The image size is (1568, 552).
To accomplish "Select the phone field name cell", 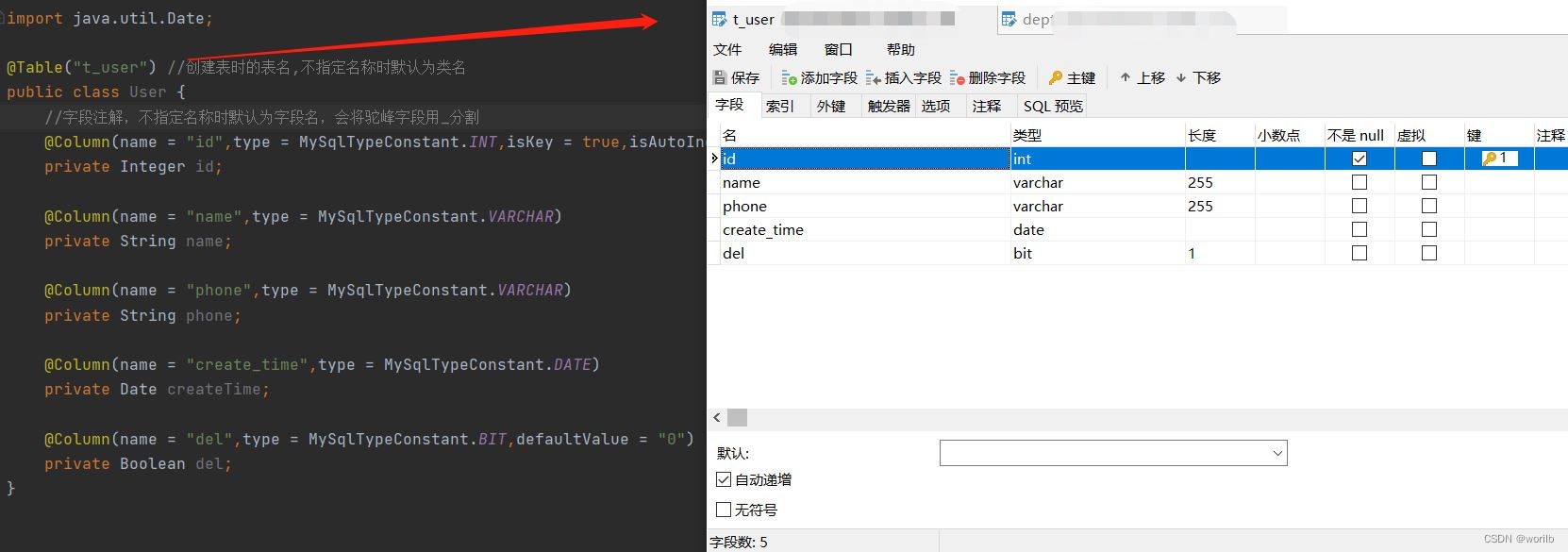I will point(865,206).
